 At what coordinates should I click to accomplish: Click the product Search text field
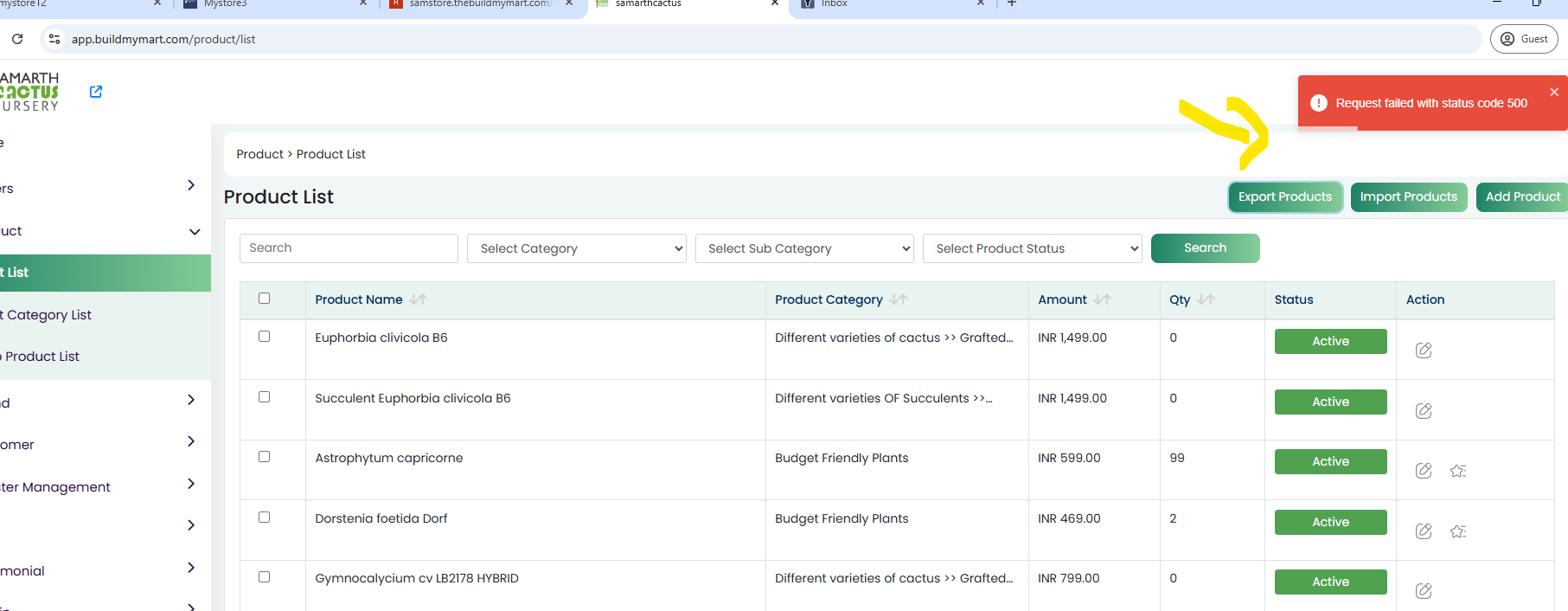point(349,248)
